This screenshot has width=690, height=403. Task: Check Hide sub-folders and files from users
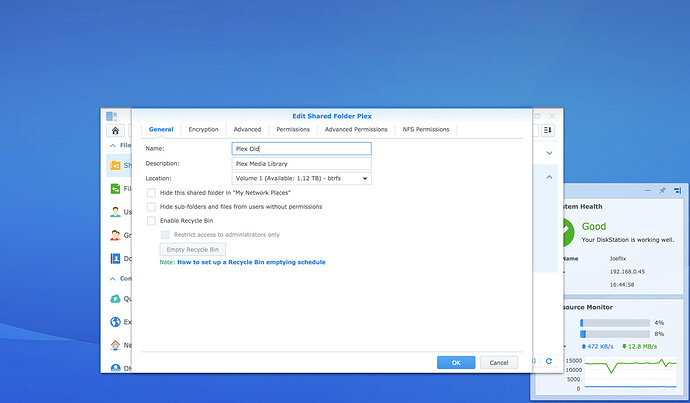point(151,207)
